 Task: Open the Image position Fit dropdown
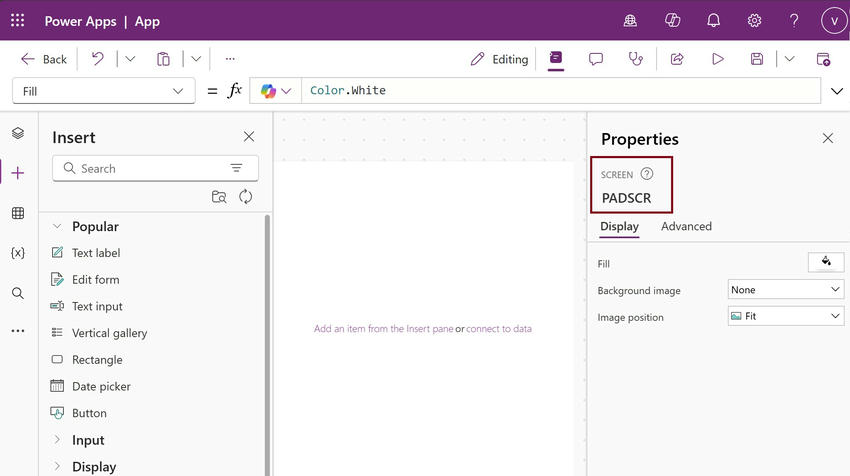(785, 316)
